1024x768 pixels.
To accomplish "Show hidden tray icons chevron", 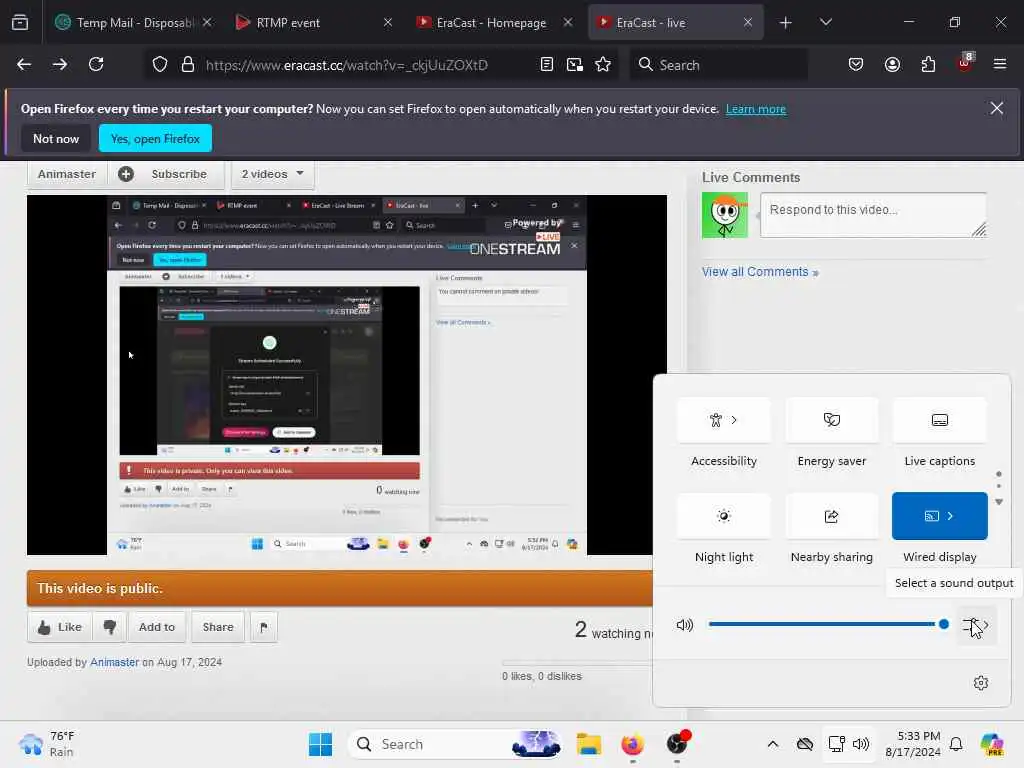I will pos(773,744).
